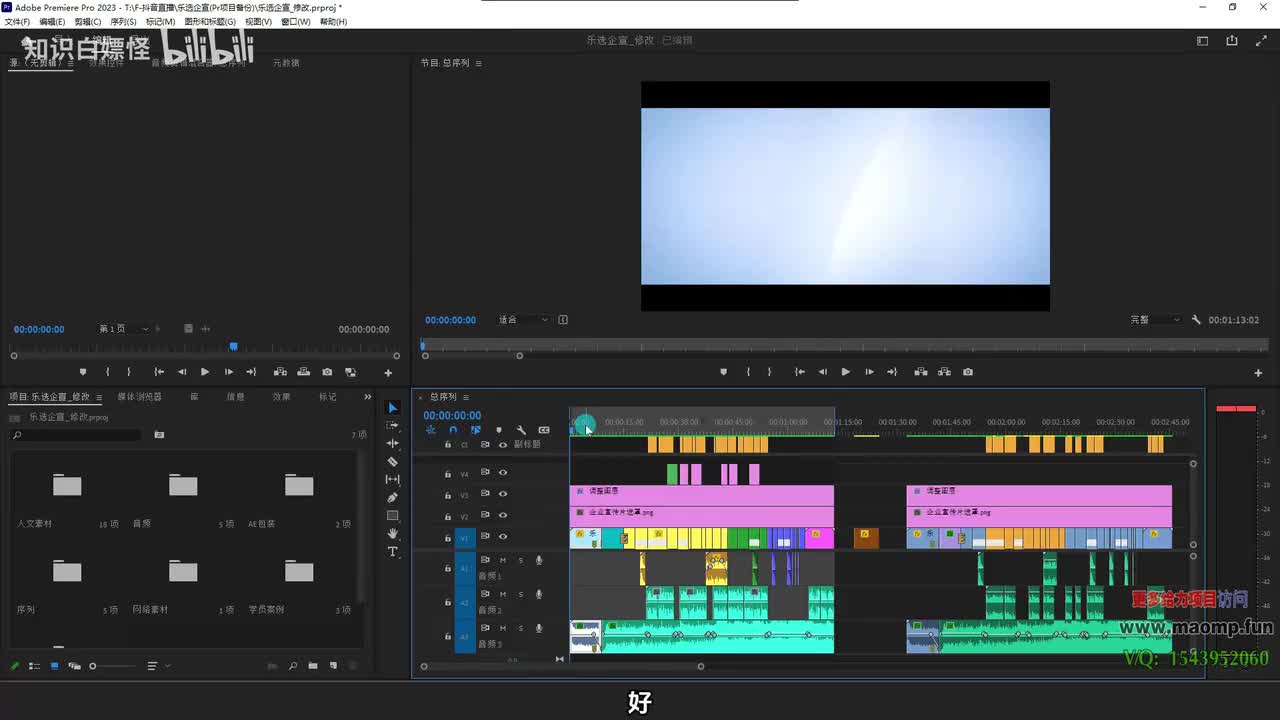
Task: Open the 标记(M) menu
Action: click(160, 22)
